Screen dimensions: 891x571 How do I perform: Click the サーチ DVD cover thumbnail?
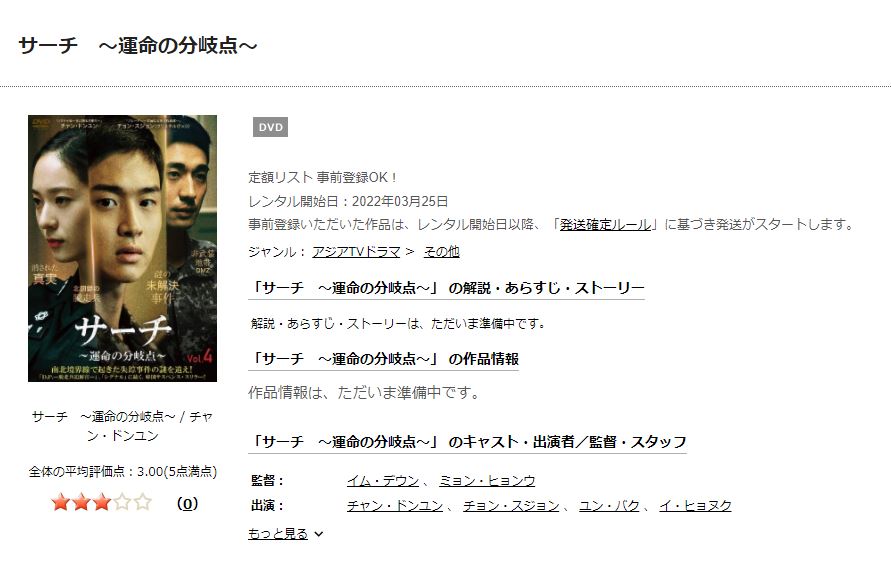coord(122,248)
